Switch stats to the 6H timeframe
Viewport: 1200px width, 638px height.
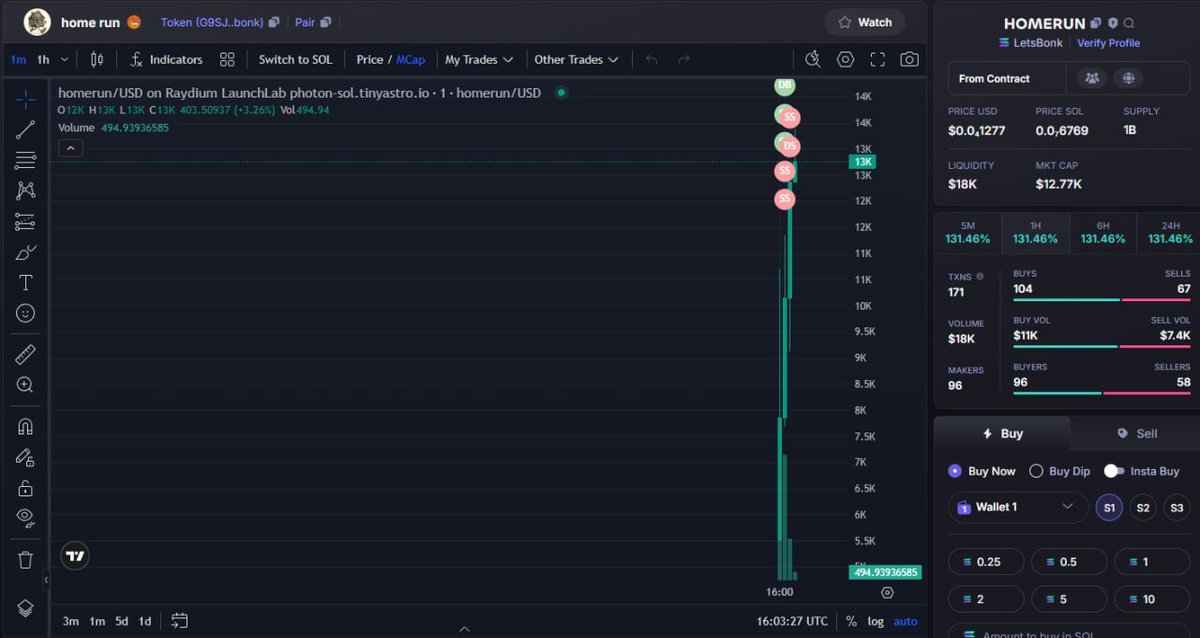click(x=1102, y=232)
